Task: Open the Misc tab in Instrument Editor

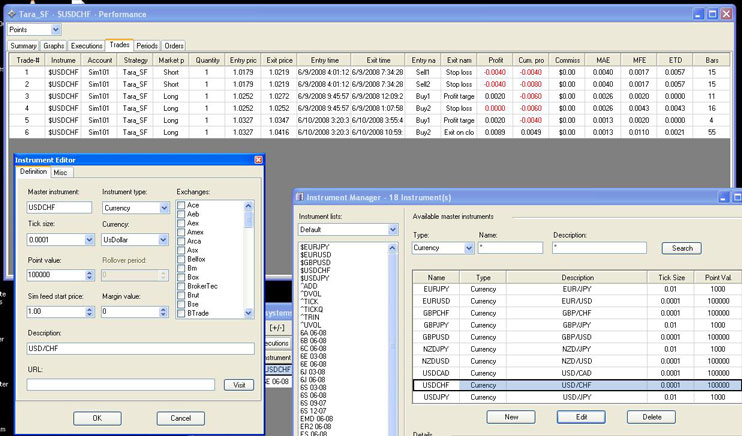Action: [62, 173]
